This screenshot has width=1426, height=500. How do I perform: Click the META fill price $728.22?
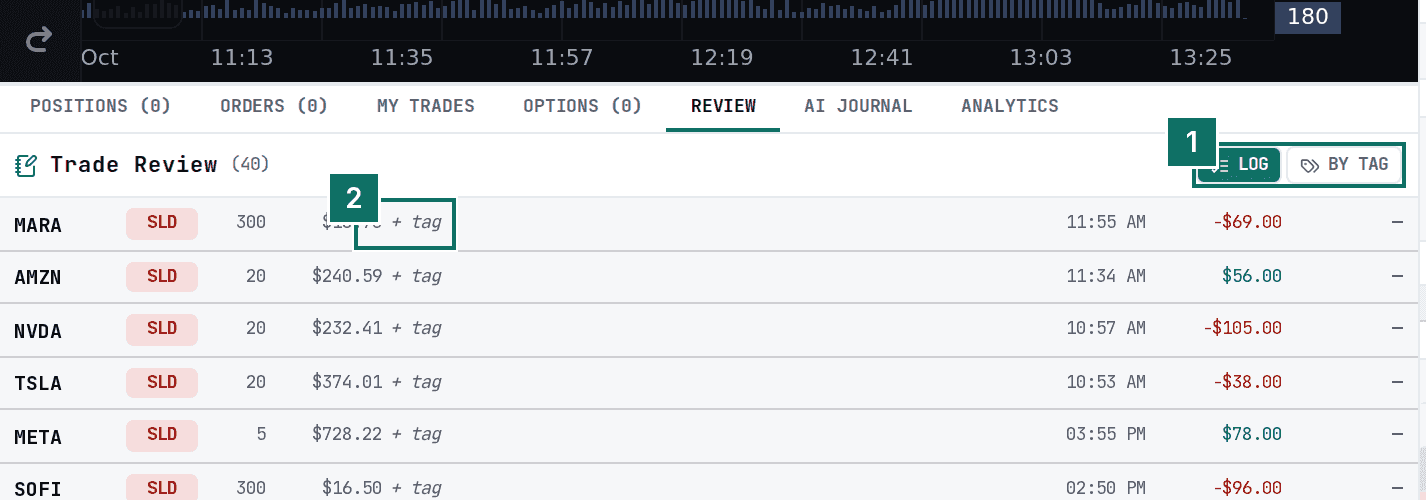347,435
